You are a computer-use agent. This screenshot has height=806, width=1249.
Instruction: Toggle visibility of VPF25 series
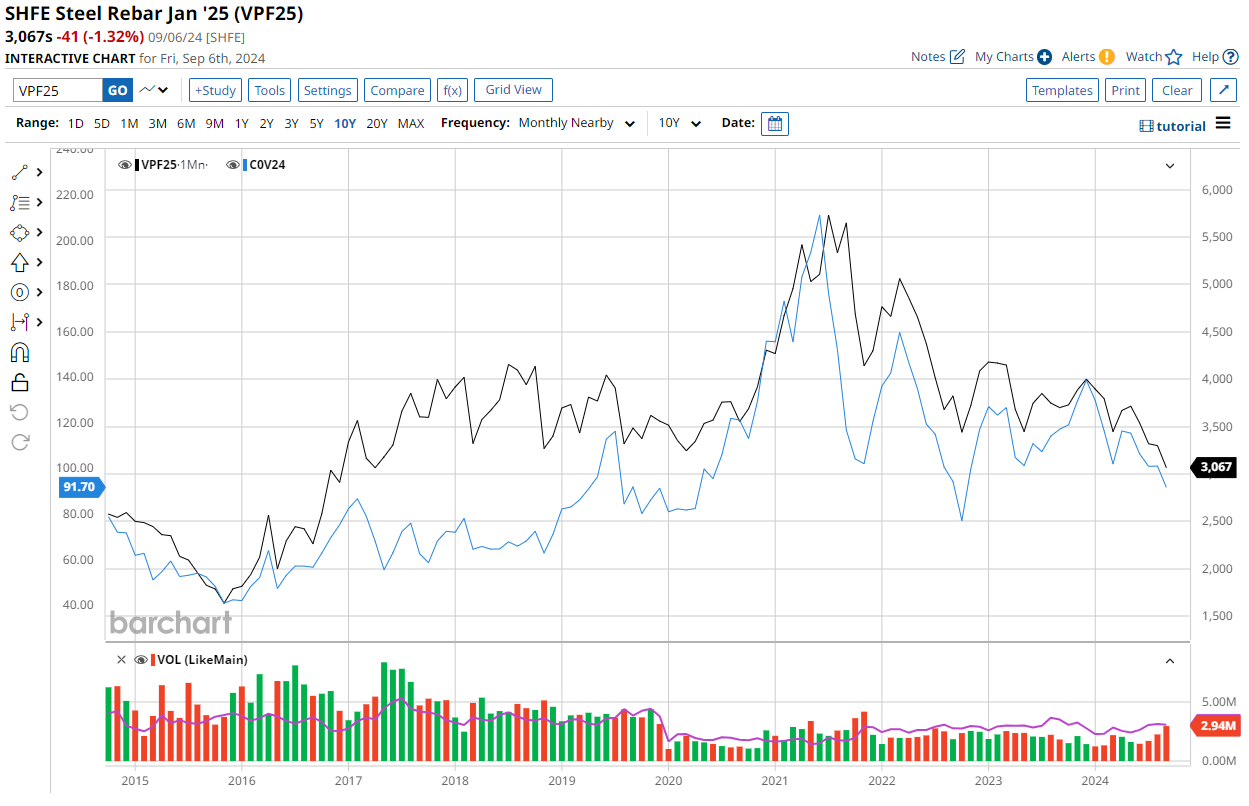tap(125, 165)
